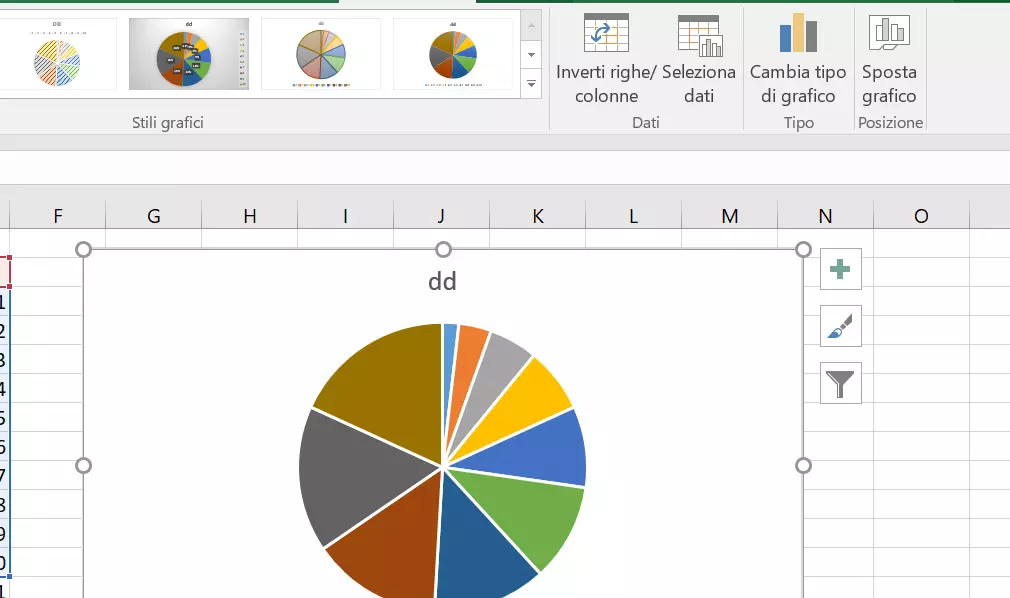
Task: Open chart elements plus button
Action: coord(841,269)
